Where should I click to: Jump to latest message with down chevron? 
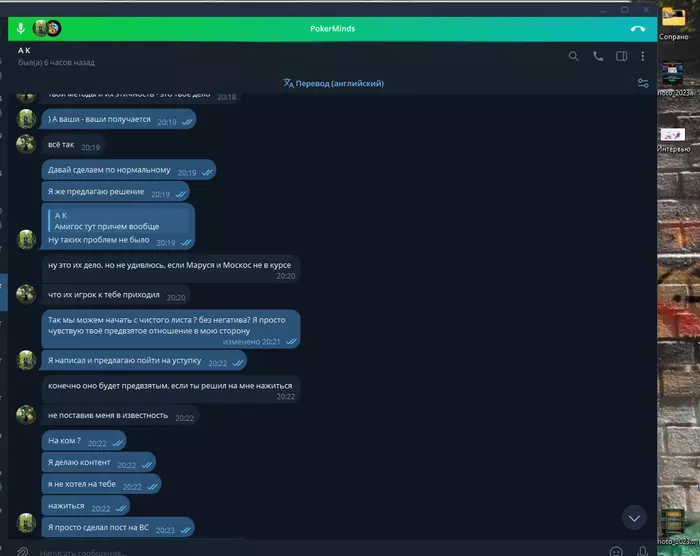634,518
